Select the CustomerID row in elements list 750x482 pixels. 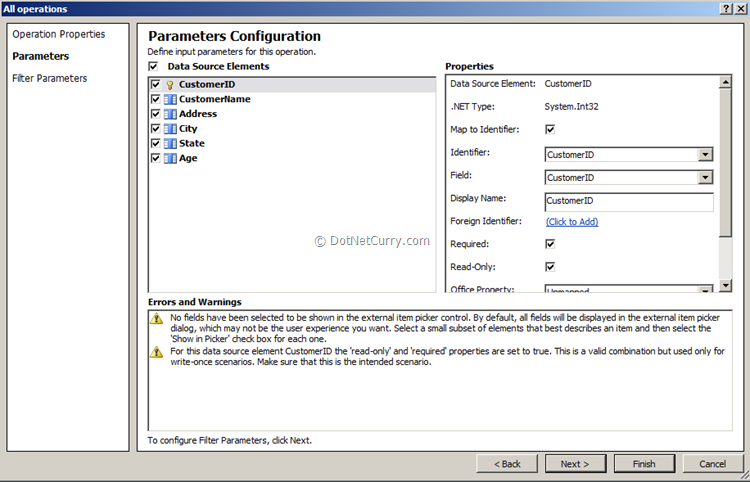[292, 85]
